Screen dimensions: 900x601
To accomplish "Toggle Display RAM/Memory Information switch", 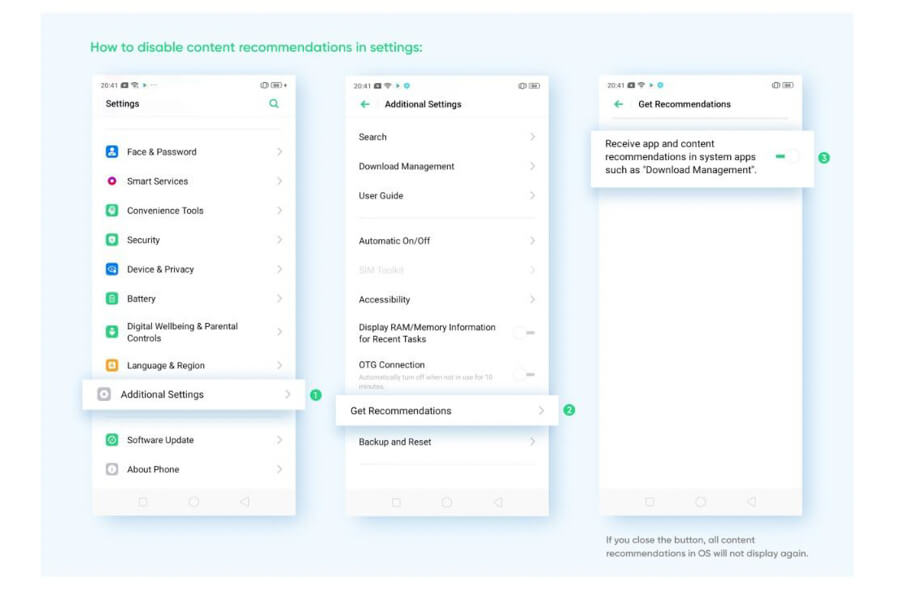I will point(525,333).
